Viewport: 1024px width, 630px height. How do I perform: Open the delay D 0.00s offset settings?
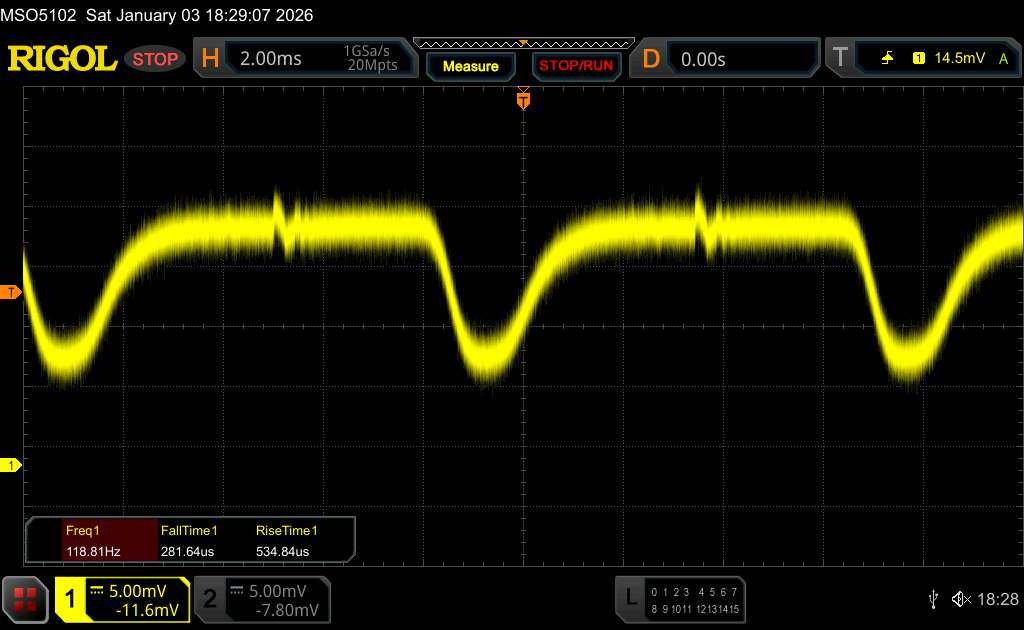(732, 59)
